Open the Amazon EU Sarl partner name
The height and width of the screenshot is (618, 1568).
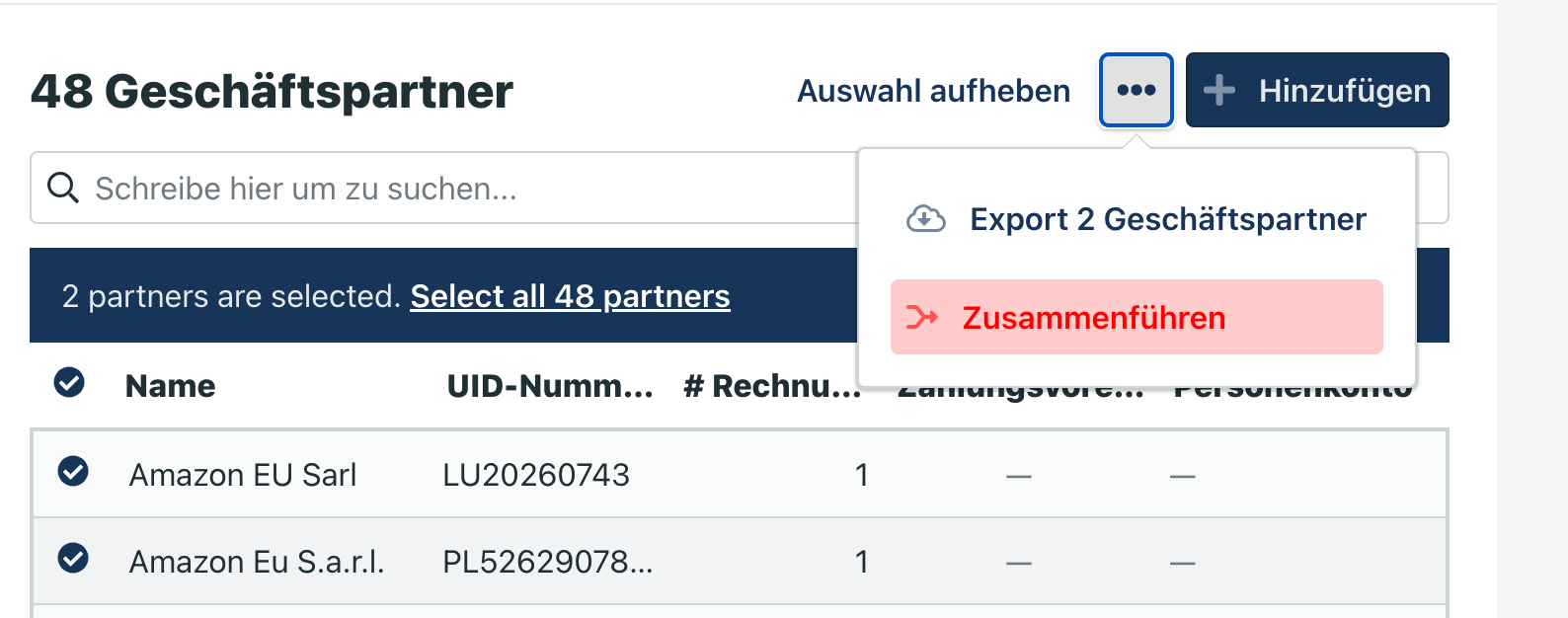click(243, 475)
